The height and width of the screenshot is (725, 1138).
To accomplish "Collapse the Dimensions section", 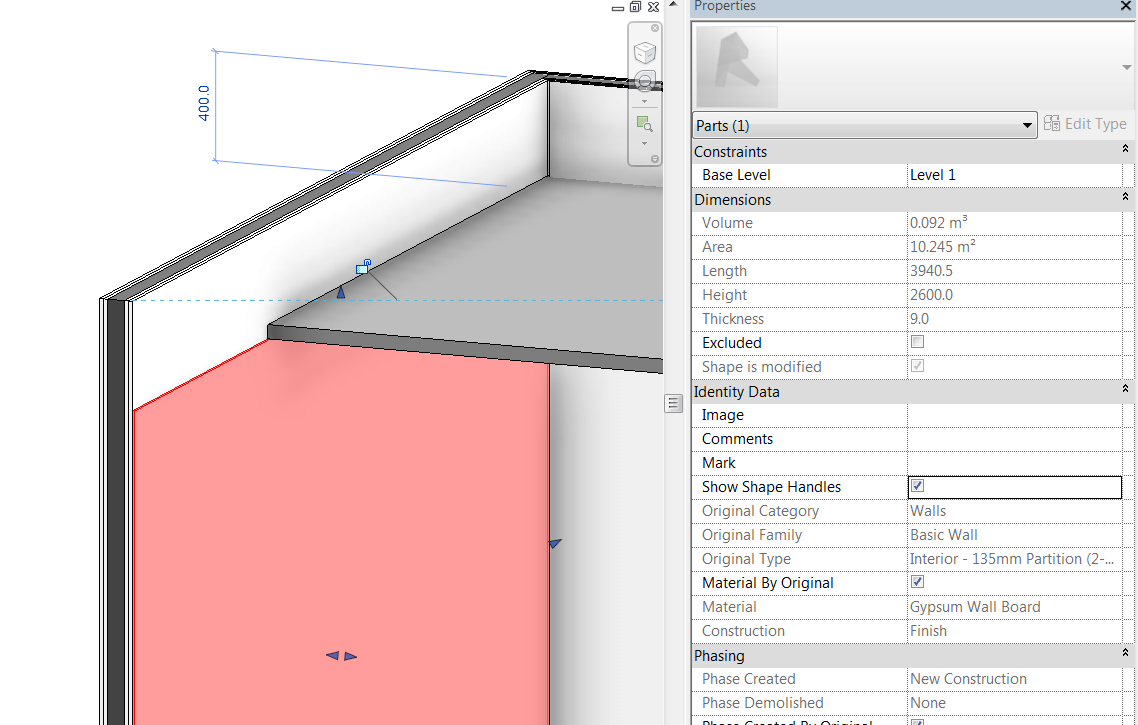I will 1125,197.
